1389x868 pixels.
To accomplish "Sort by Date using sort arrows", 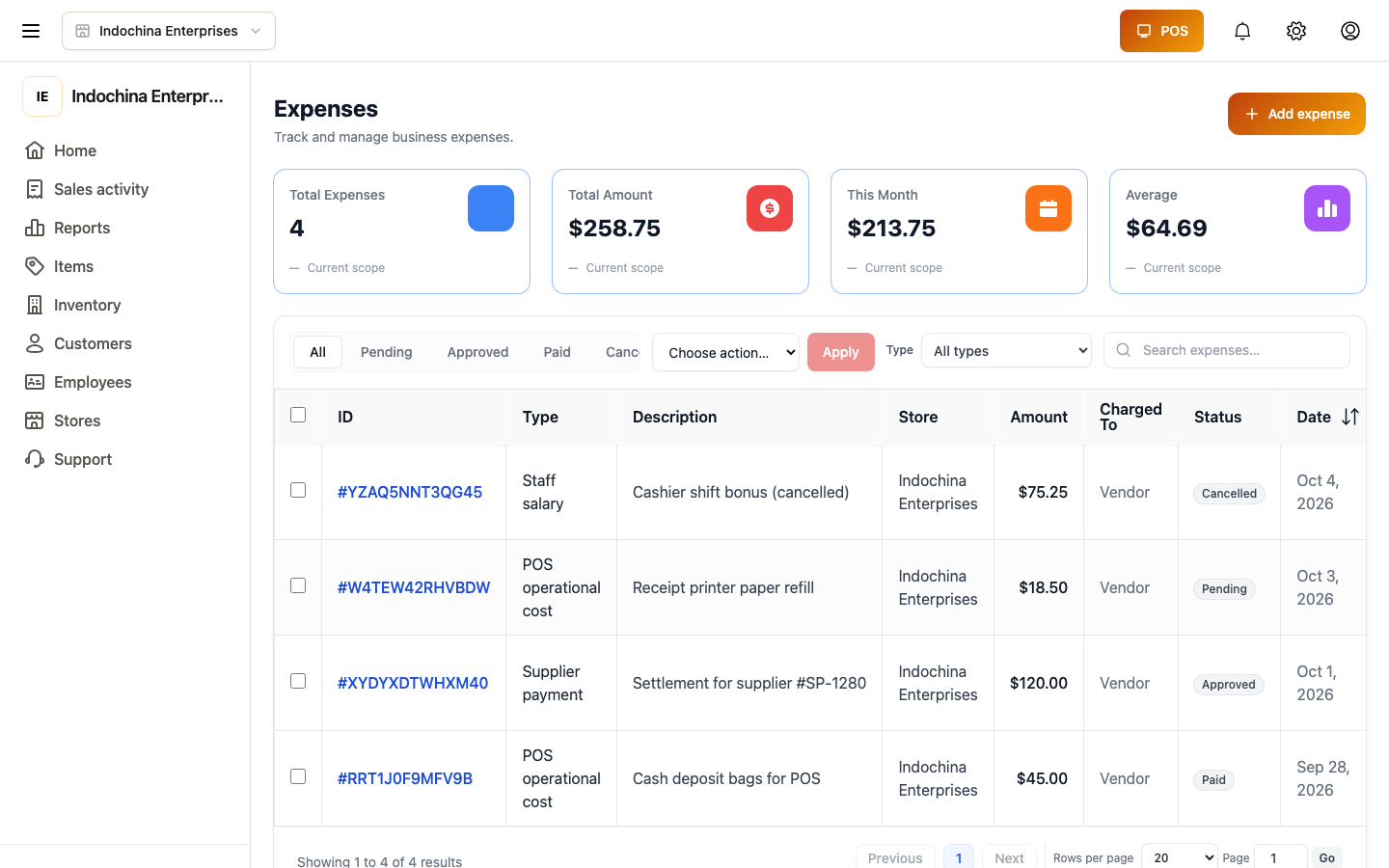I will [x=1350, y=417].
